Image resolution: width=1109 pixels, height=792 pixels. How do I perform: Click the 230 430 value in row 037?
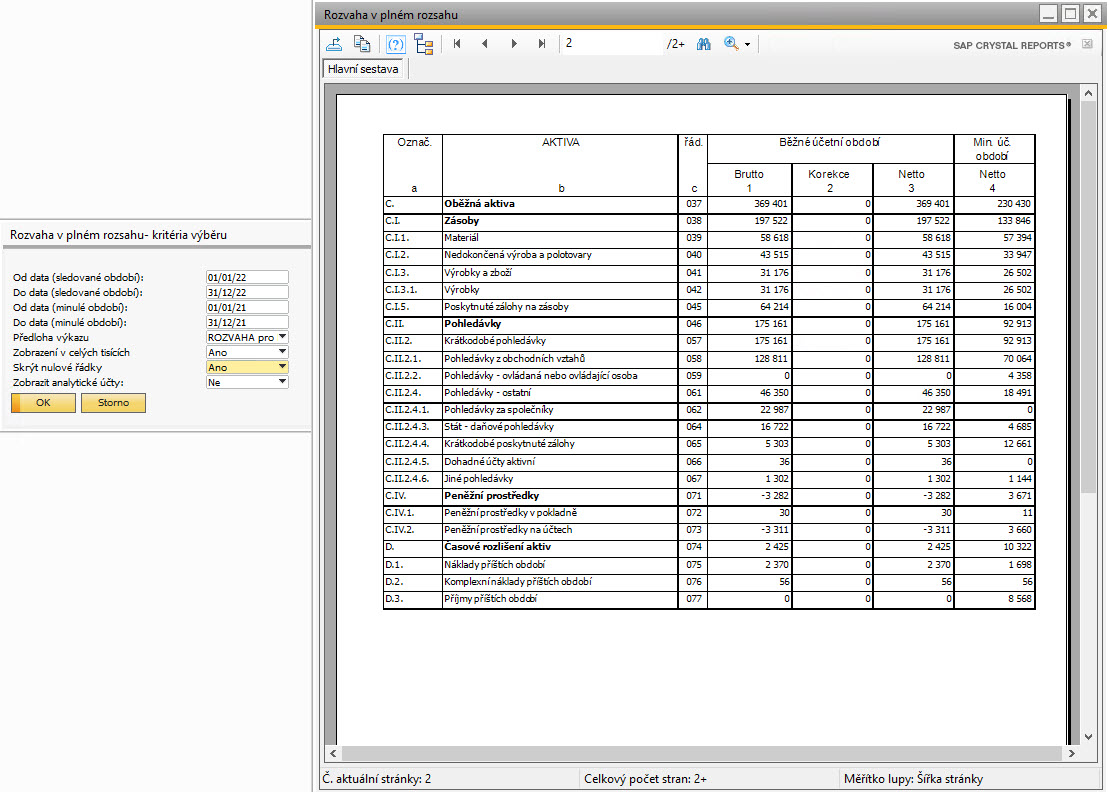point(1014,204)
